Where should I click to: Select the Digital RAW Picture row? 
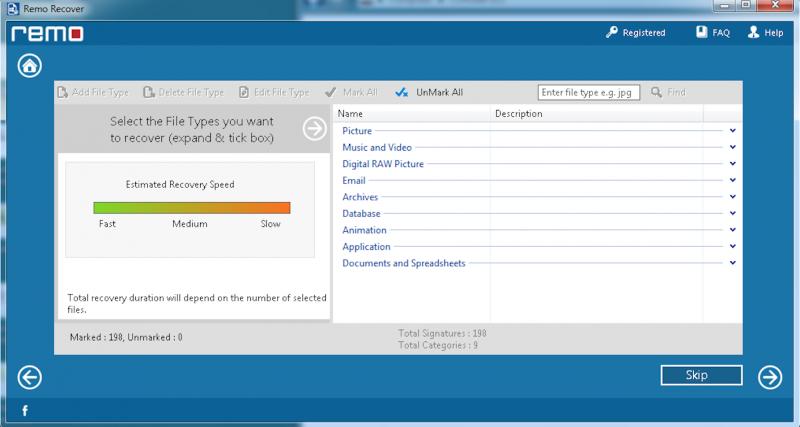tap(537, 164)
